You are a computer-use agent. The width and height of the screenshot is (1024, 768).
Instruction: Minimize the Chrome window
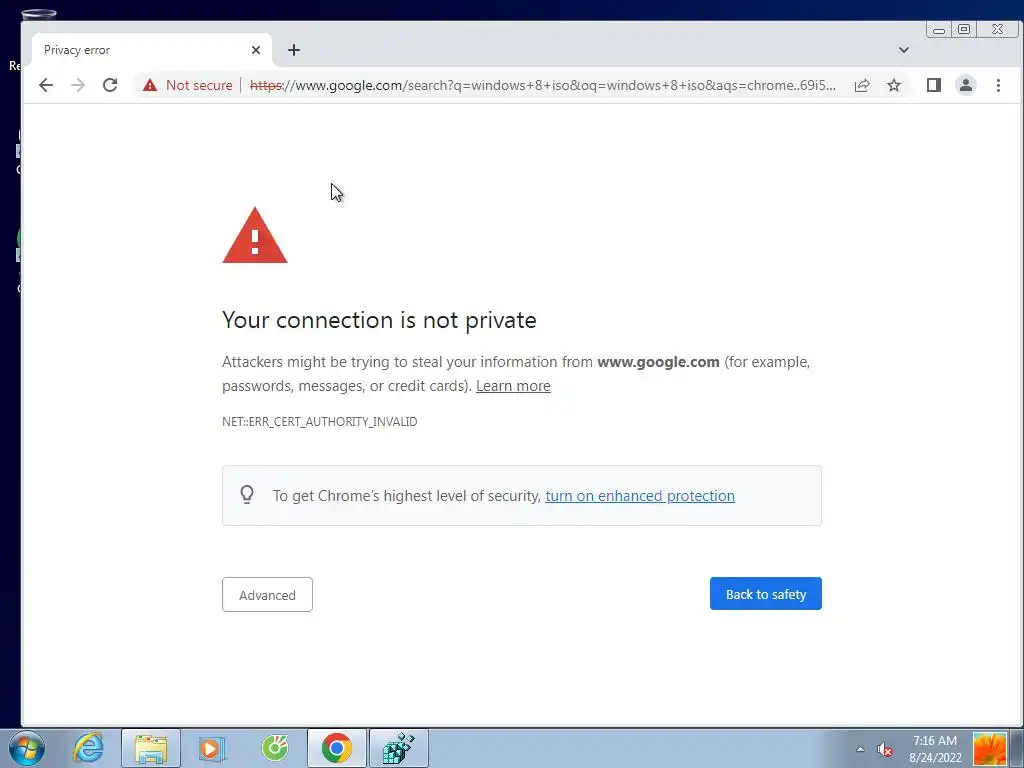[939, 29]
